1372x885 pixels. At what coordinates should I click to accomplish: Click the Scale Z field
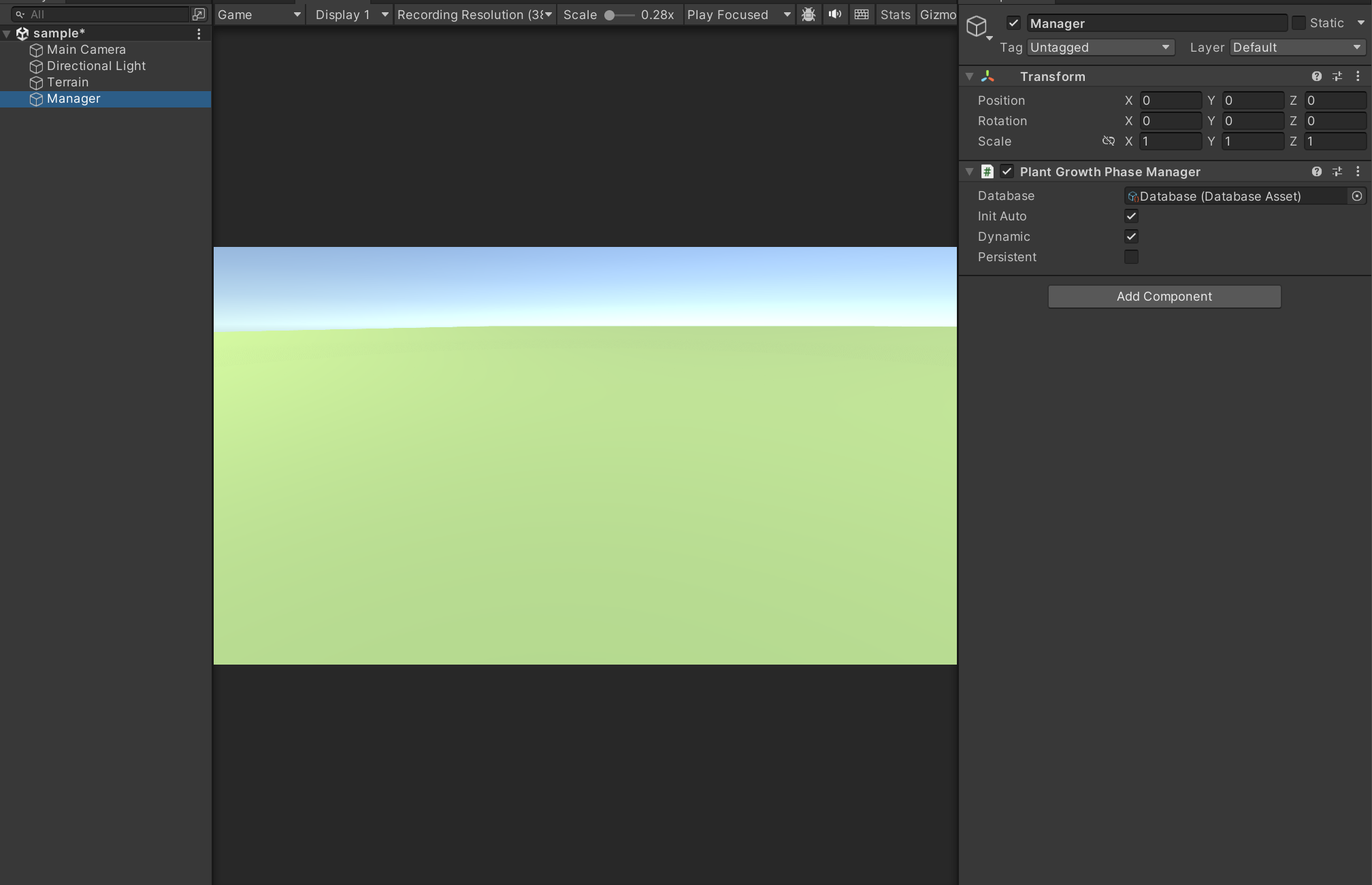(1335, 141)
